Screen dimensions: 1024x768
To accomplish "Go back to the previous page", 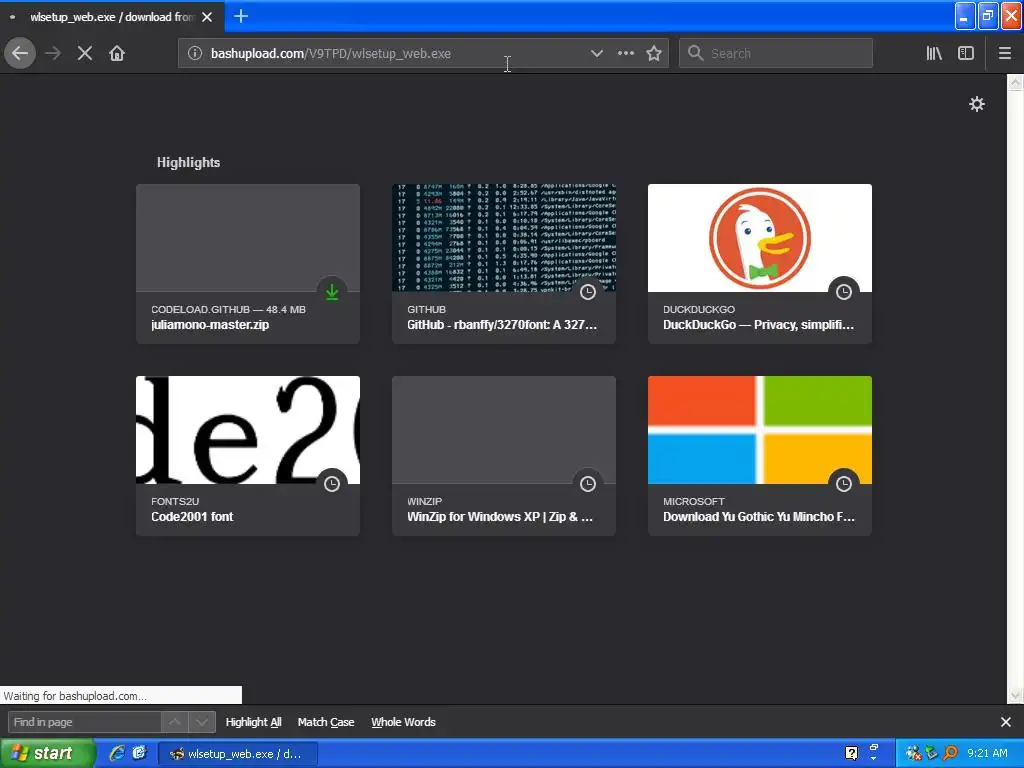I will 20,54.
